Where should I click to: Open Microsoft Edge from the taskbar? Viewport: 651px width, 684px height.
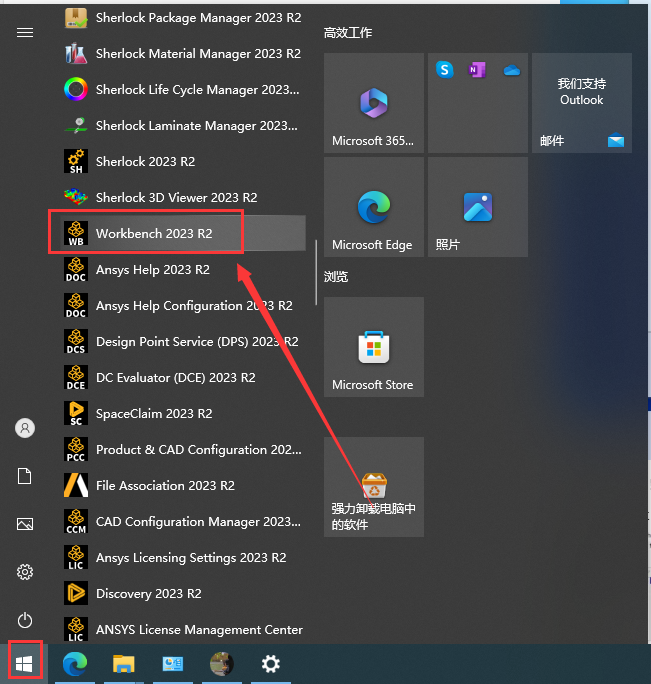pos(75,664)
